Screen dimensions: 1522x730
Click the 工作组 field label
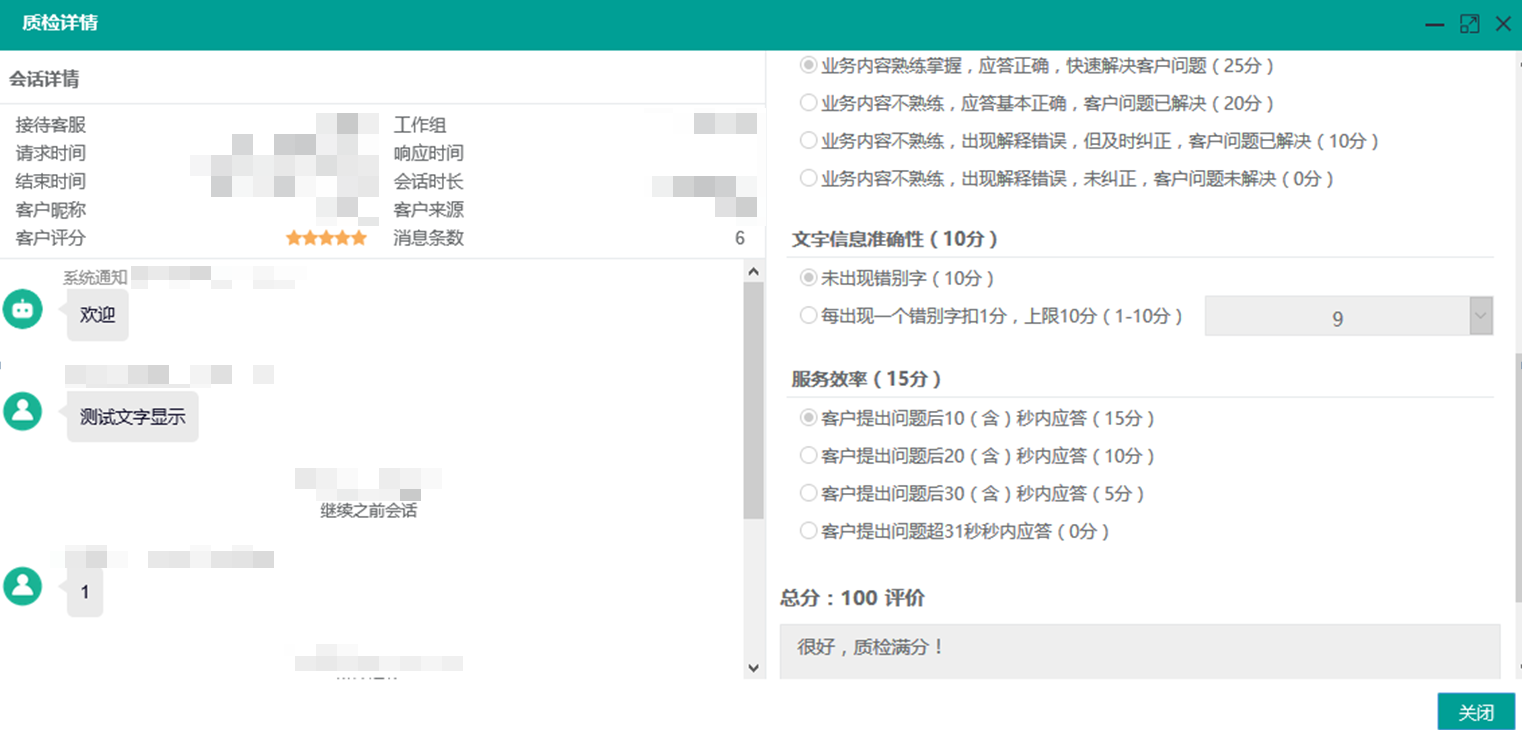[420, 125]
